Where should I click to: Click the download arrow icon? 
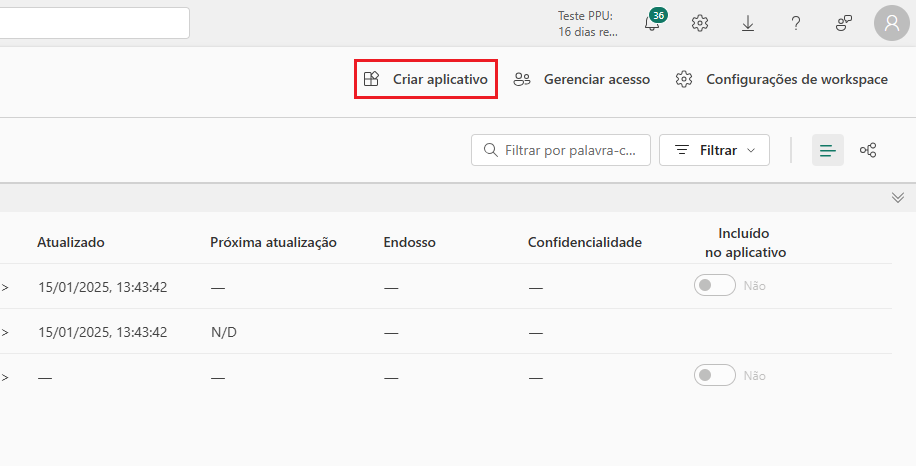(x=748, y=23)
